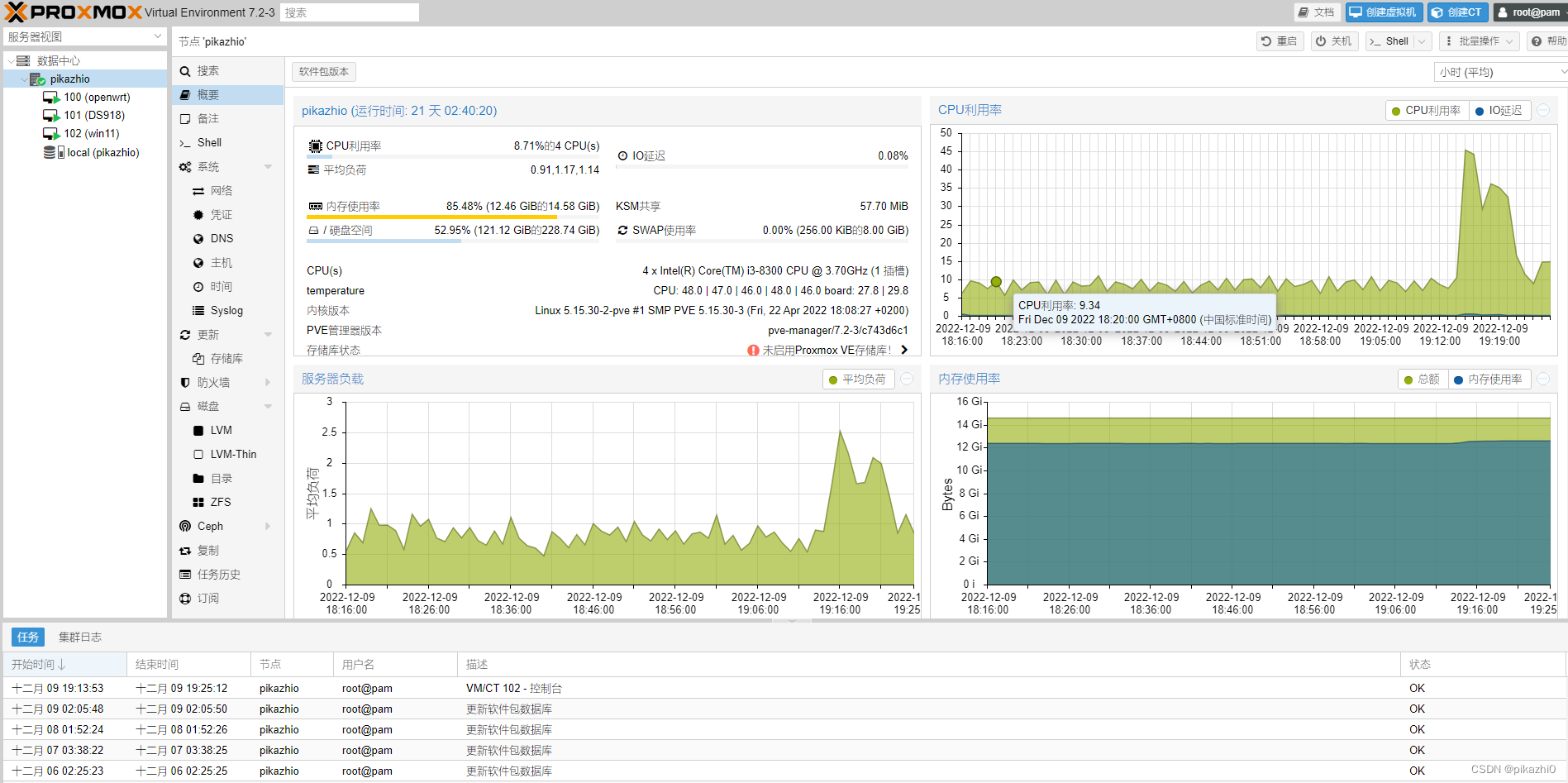The height and width of the screenshot is (783, 1568).
Task: Open the Ceph item
Action: (227, 527)
